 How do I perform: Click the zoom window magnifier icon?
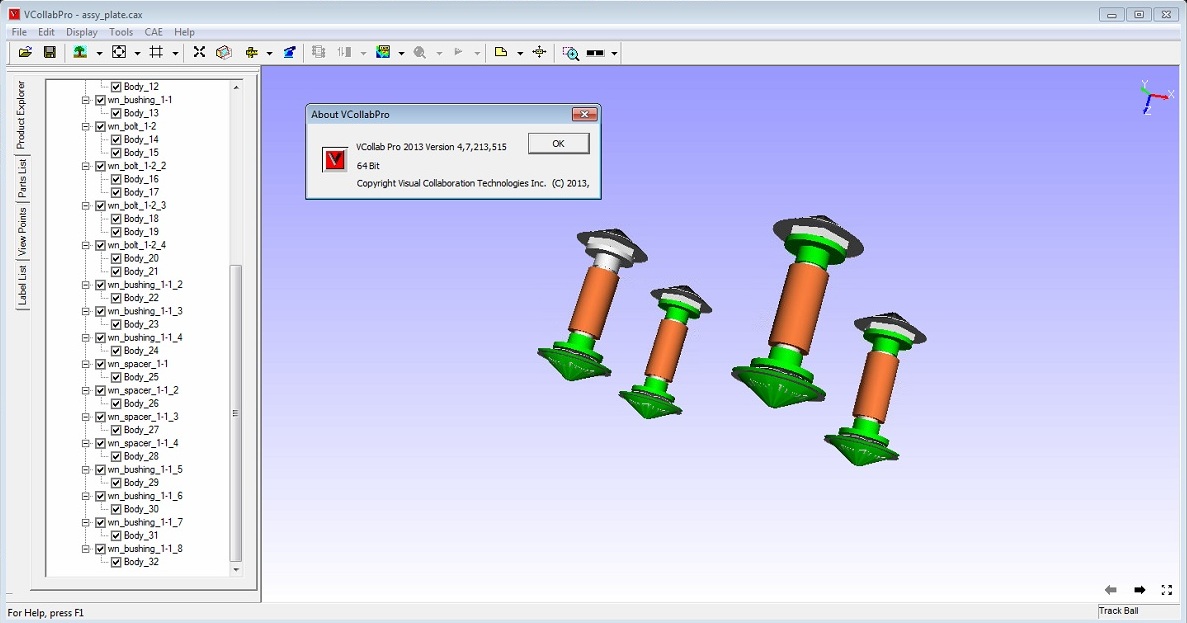click(x=571, y=53)
